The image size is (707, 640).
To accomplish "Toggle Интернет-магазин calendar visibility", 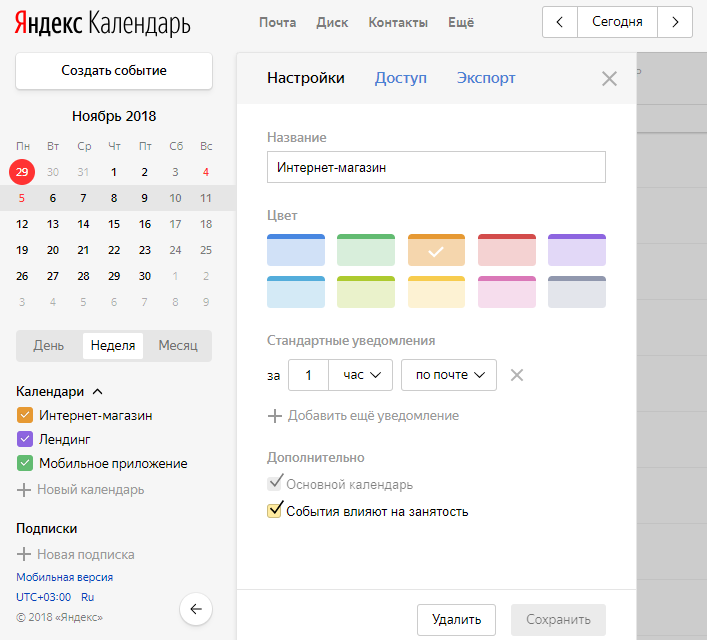I will (25, 415).
